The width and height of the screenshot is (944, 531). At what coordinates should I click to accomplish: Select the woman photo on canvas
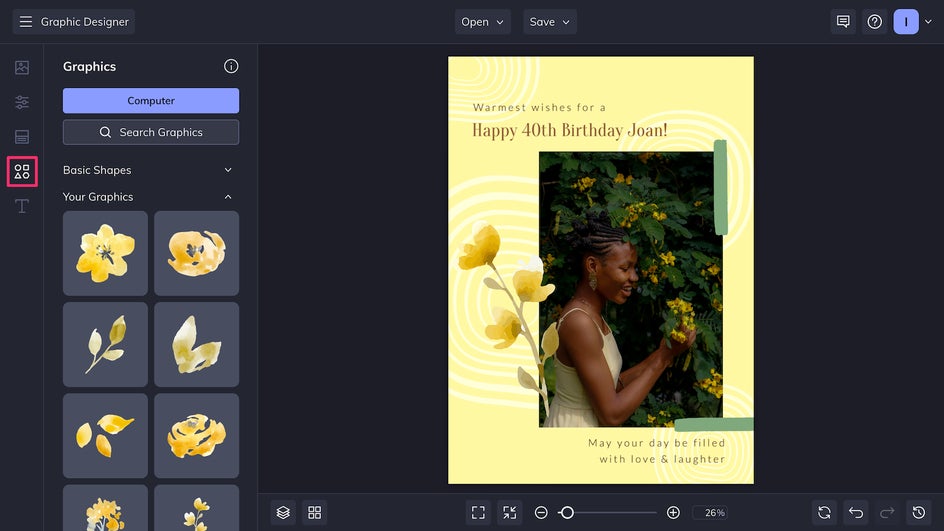630,289
